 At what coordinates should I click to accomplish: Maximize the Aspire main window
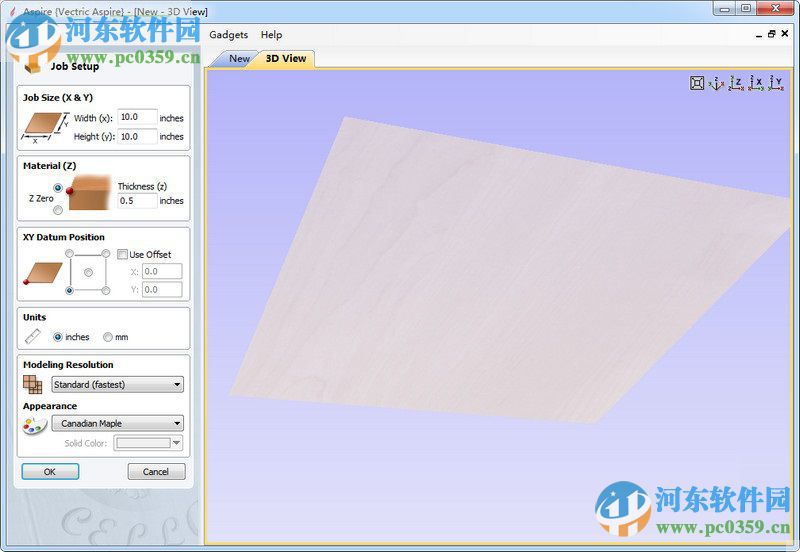(x=746, y=9)
